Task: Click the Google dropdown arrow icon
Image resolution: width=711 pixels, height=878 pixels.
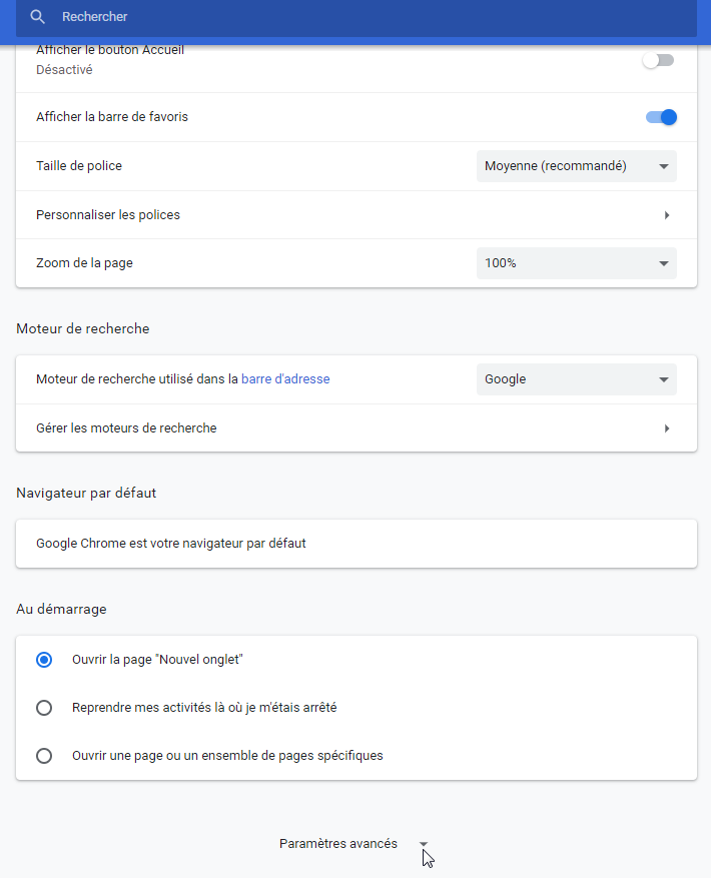Action: 664,380
